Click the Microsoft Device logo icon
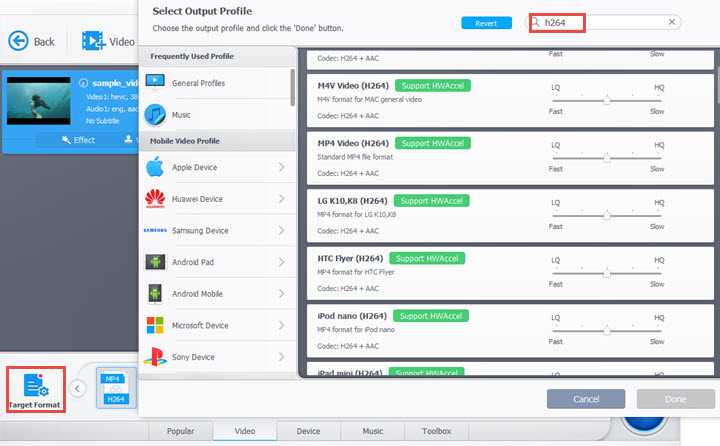 (155, 325)
